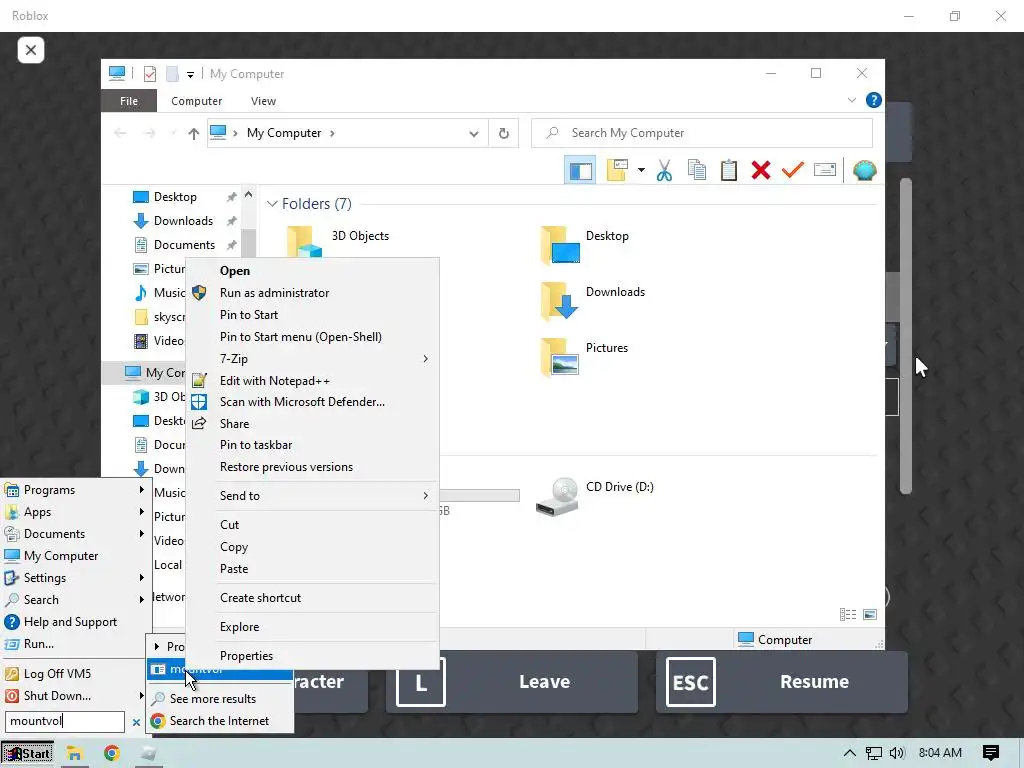
Task: Expand Settings submenu in Start menu
Action: (x=141, y=578)
